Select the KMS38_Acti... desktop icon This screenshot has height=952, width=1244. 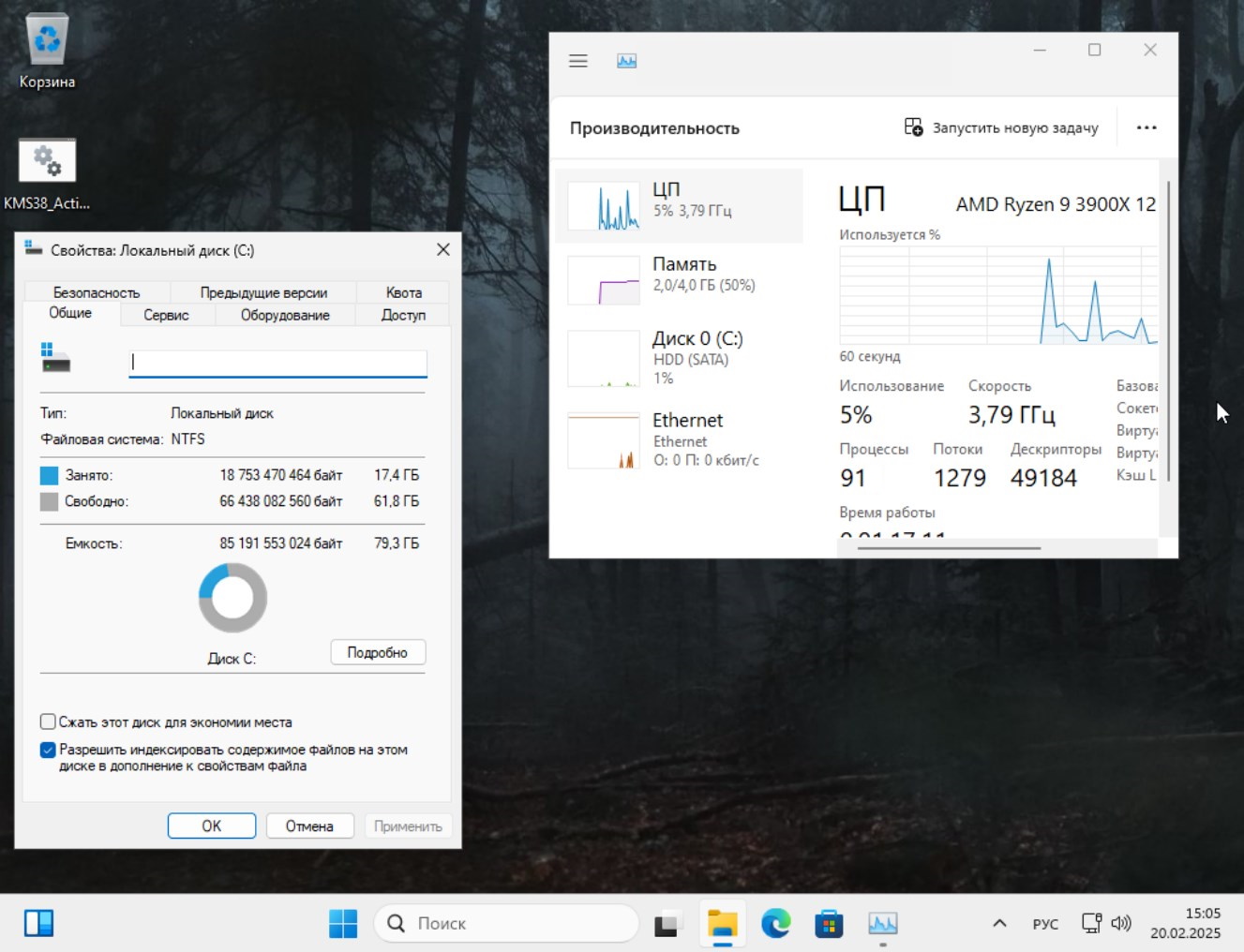[47, 174]
